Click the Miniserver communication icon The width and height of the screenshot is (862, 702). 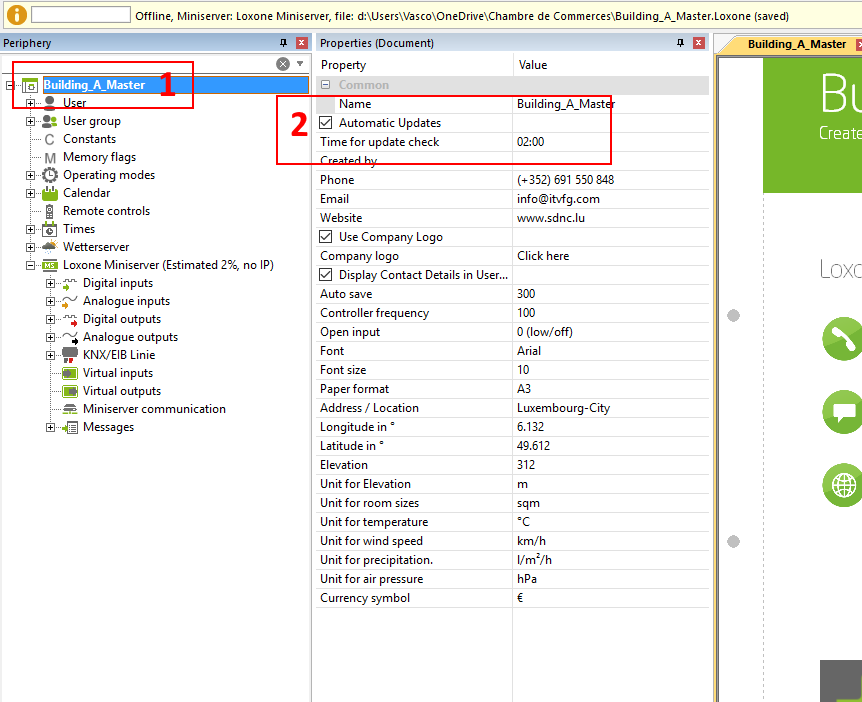[70, 409]
